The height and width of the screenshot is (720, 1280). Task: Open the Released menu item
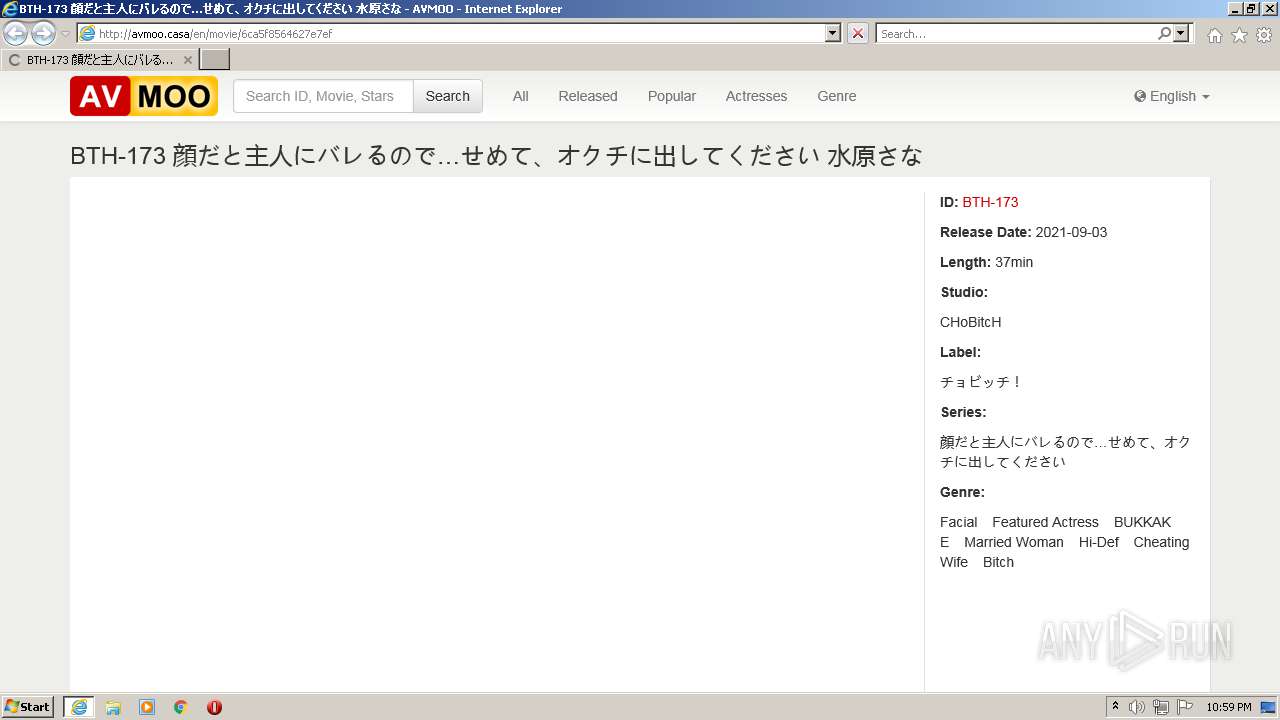pyautogui.click(x=588, y=96)
